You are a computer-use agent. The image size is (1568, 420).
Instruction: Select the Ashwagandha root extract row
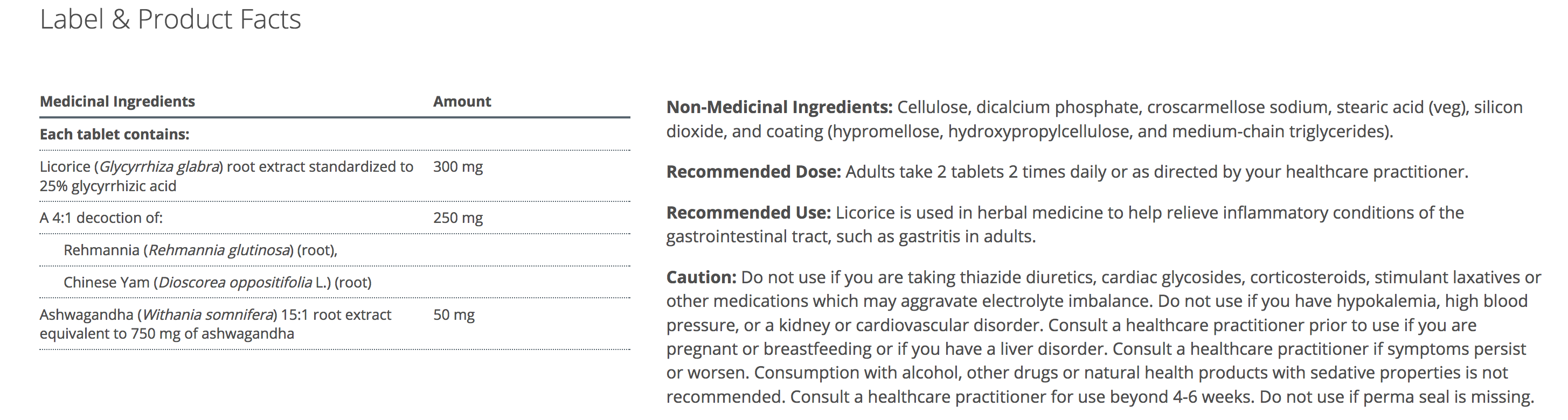216,324
